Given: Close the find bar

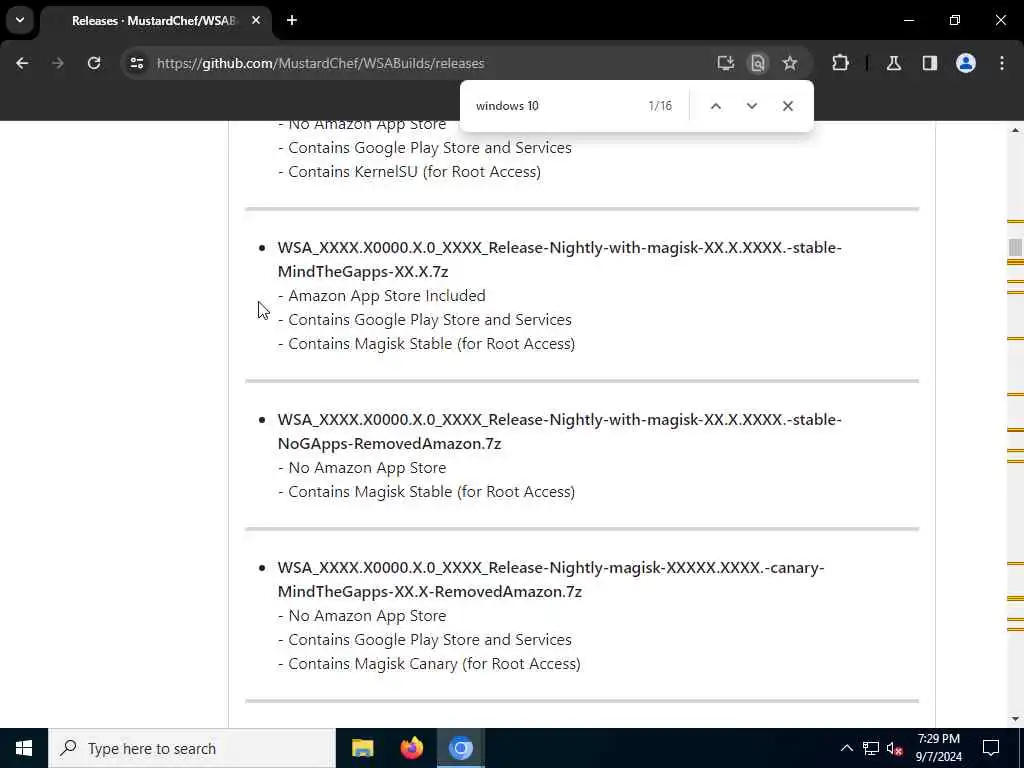Looking at the screenshot, I should point(788,106).
